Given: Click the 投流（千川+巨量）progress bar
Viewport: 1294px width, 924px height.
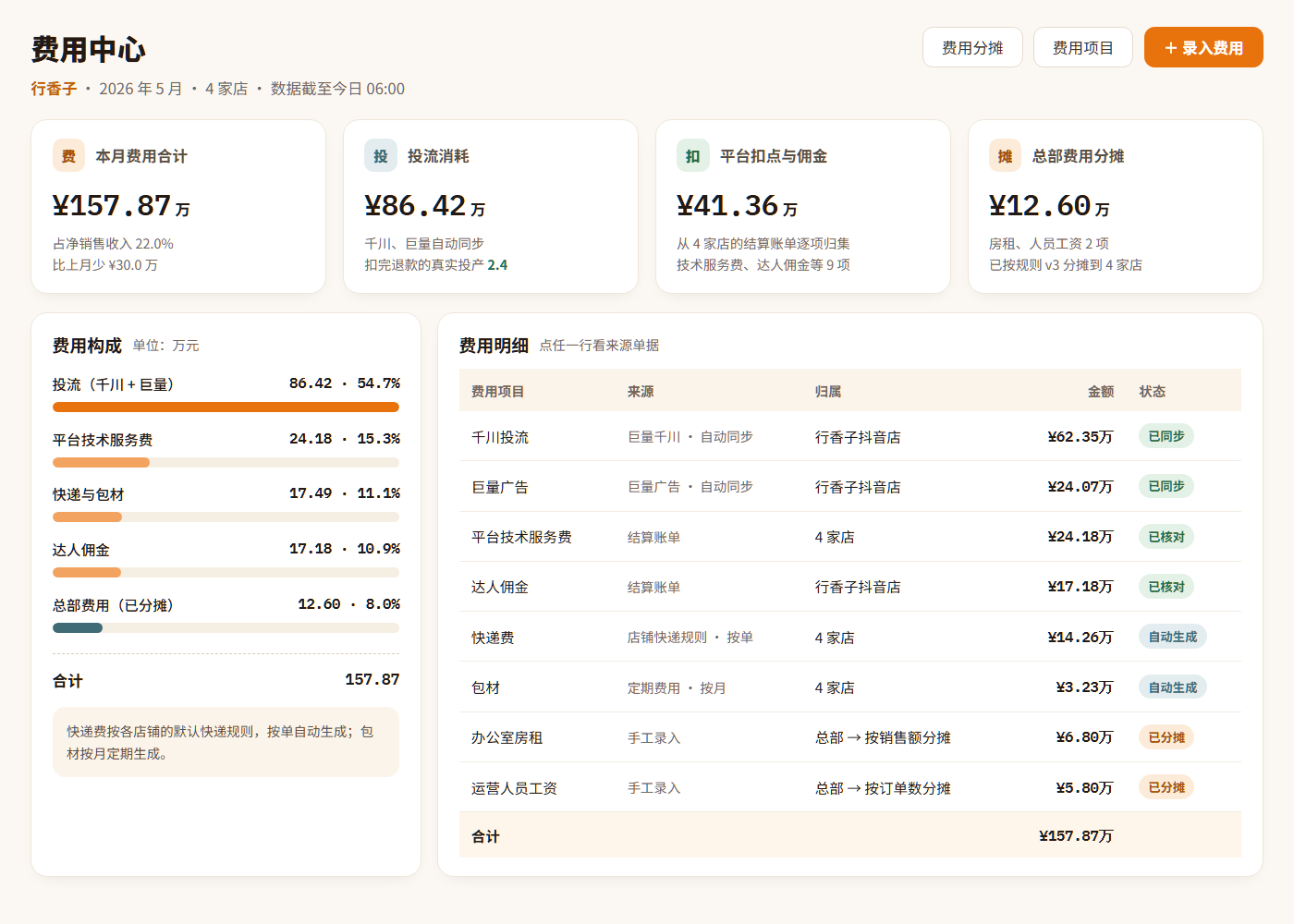Looking at the screenshot, I should [x=226, y=407].
